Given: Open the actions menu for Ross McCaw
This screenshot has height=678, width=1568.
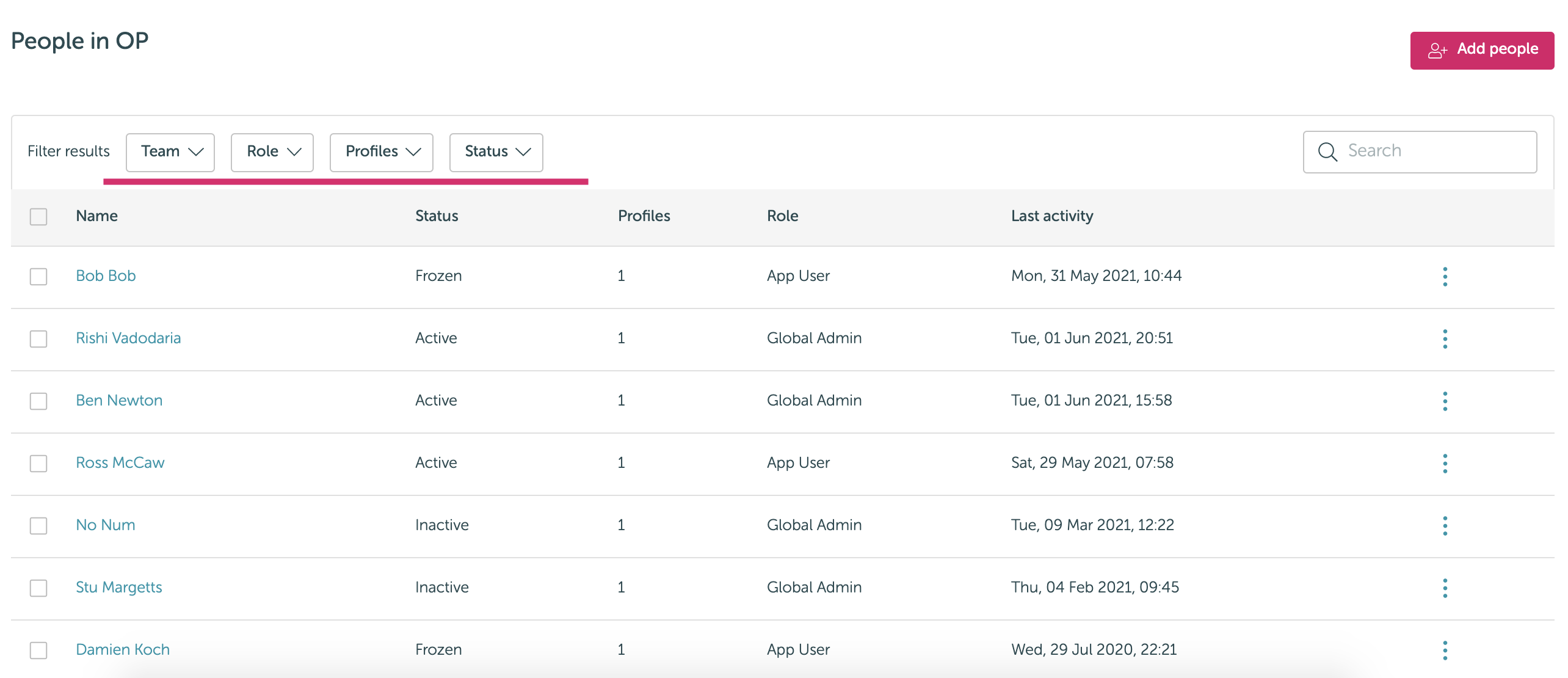Looking at the screenshot, I should [x=1445, y=464].
